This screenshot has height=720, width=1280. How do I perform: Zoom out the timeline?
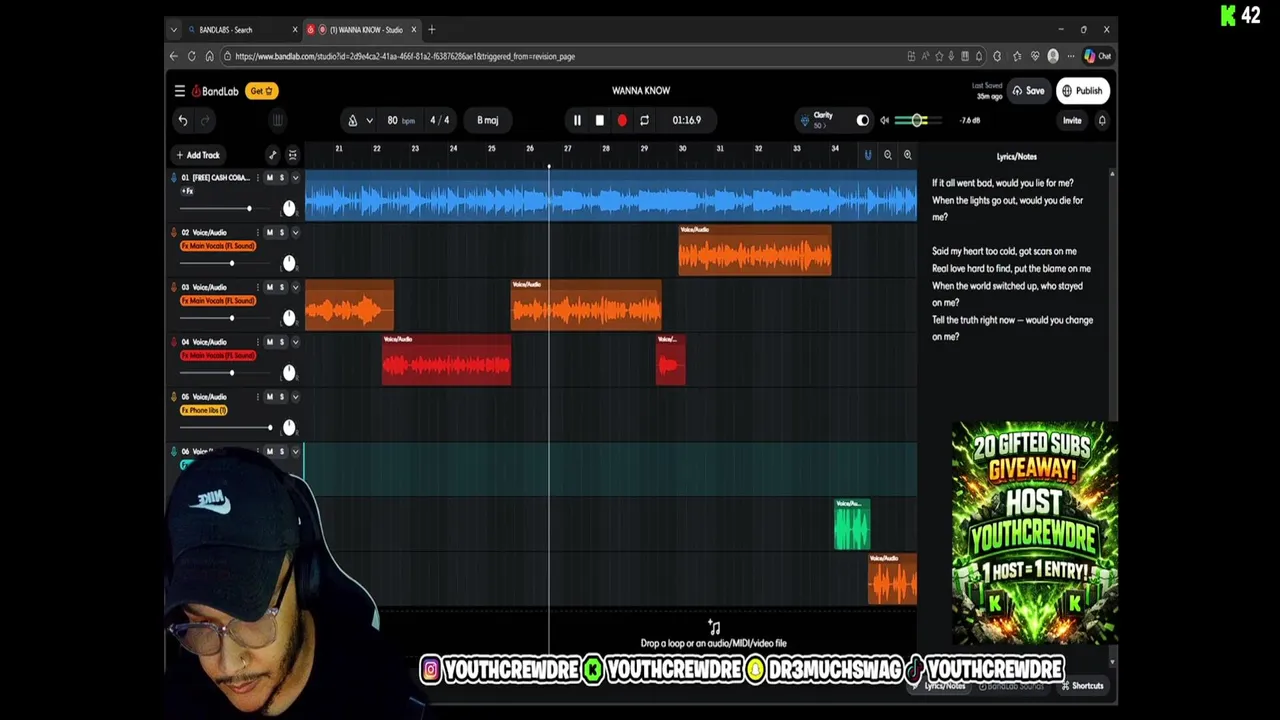point(887,155)
